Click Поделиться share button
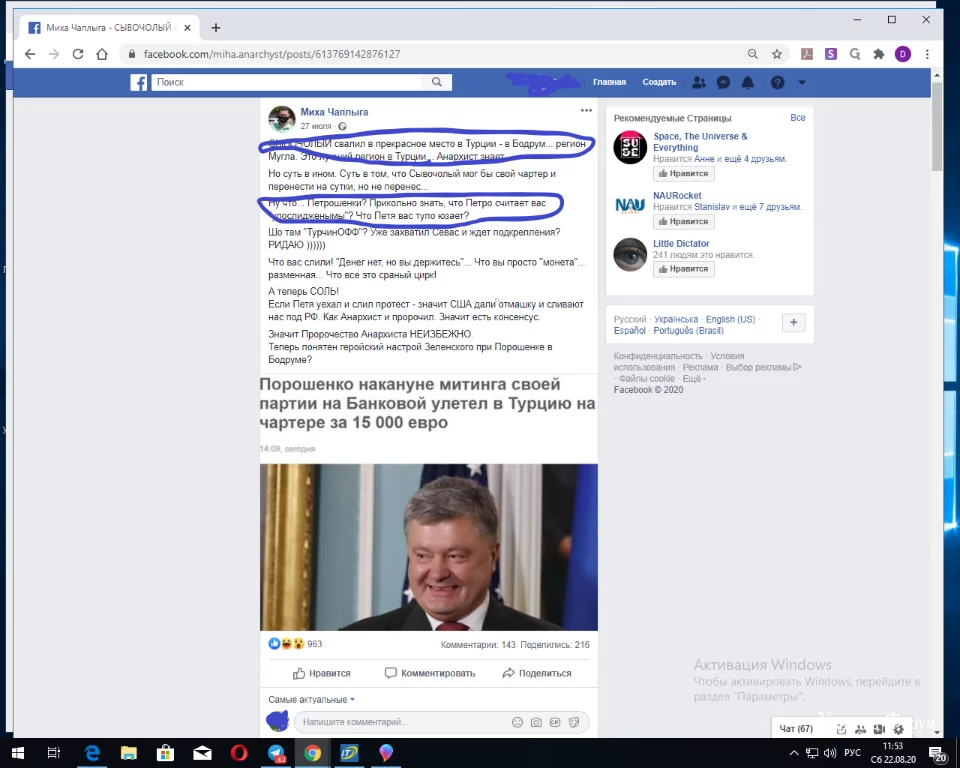The image size is (960, 768). pyautogui.click(x=537, y=673)
